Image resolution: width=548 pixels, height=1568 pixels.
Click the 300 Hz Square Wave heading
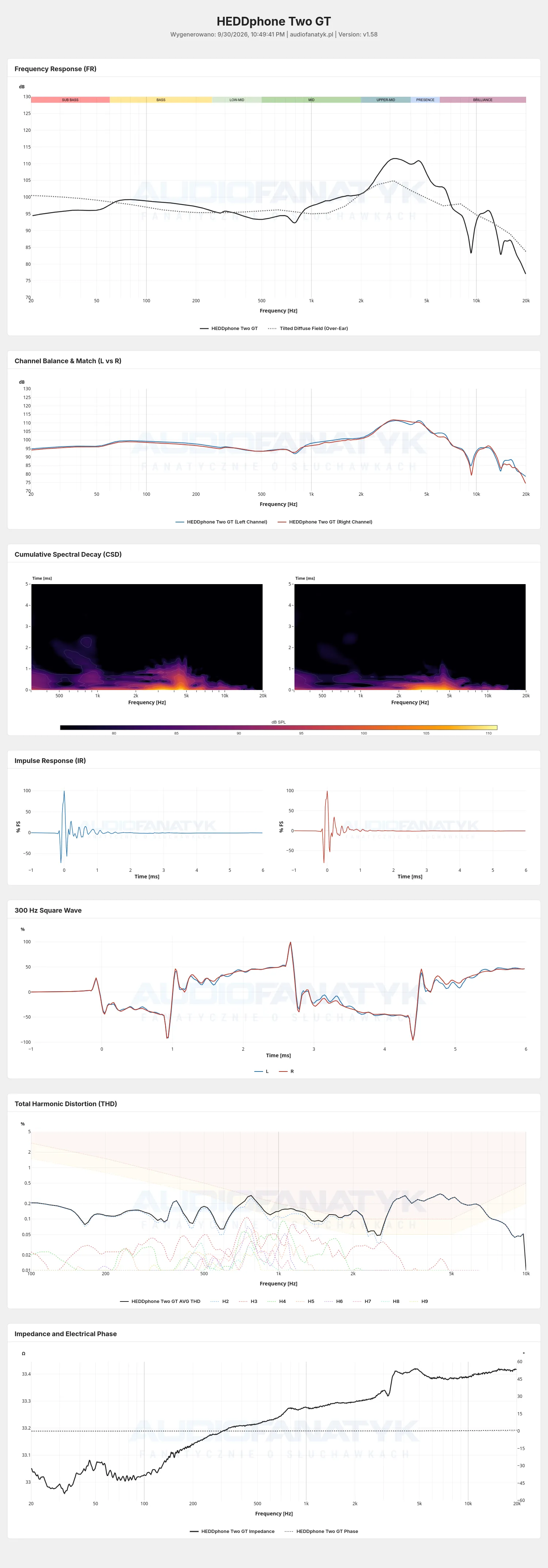coord(48,910)
